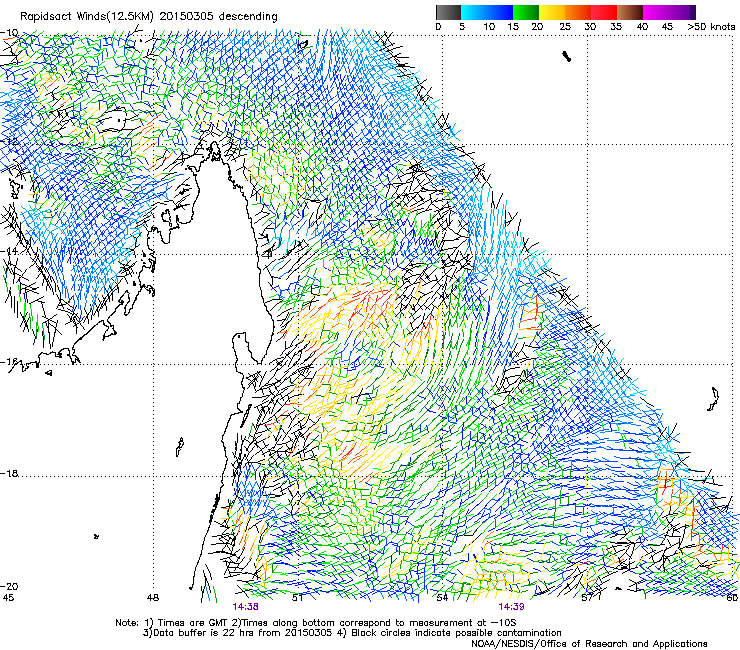This screenshot has height=650, width=740.
Task: Click the 'Times are GMT' note line
Action: (316, 623)
